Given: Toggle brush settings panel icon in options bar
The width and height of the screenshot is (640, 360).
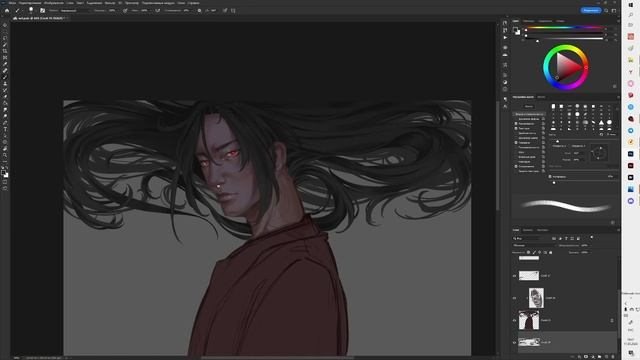Looking at the screenshot, I should click(x=42, y=11).
